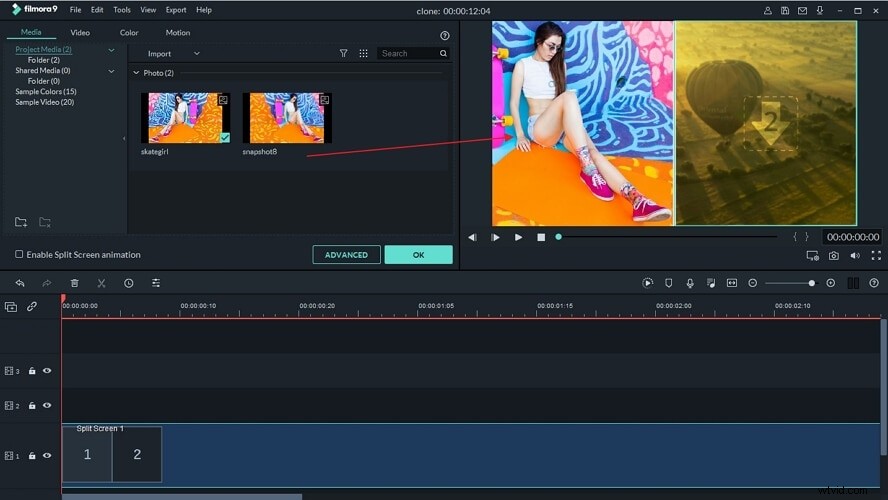The image size is (888, 500).
Task: Add a new folder in media library
Action: (x=21, y=222)
